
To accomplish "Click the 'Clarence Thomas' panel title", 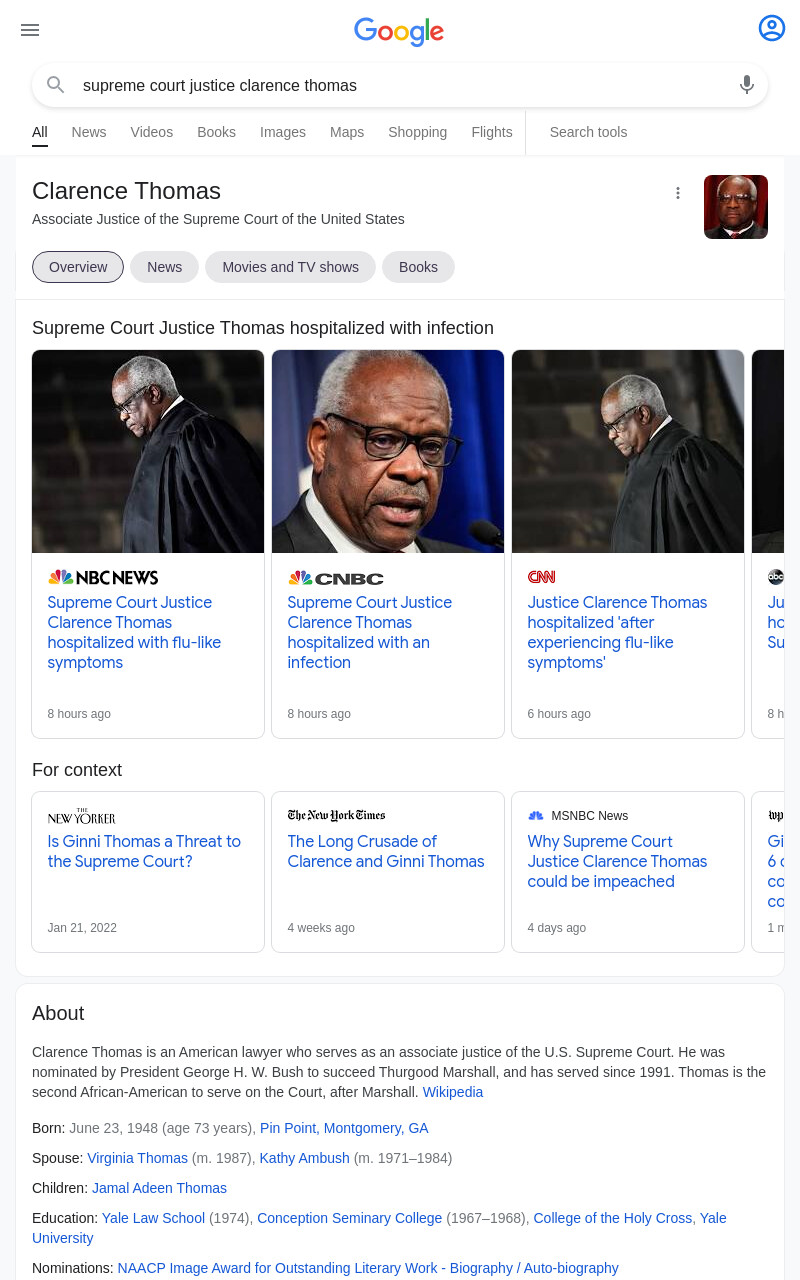I will coord(126,191).
